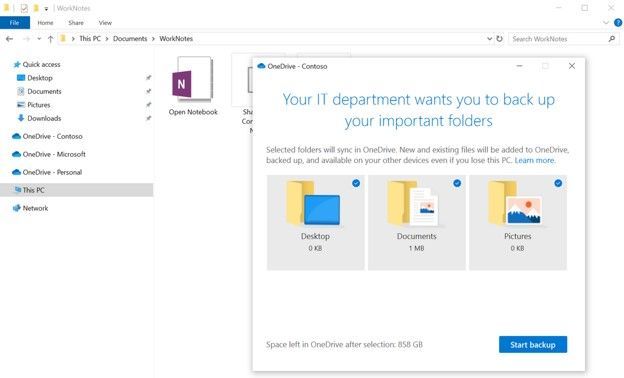Image resolution: width=624 pixels, height=378 pixels.
Task: Click the pin icon beside Documents
Action: [x=148, y=91]
